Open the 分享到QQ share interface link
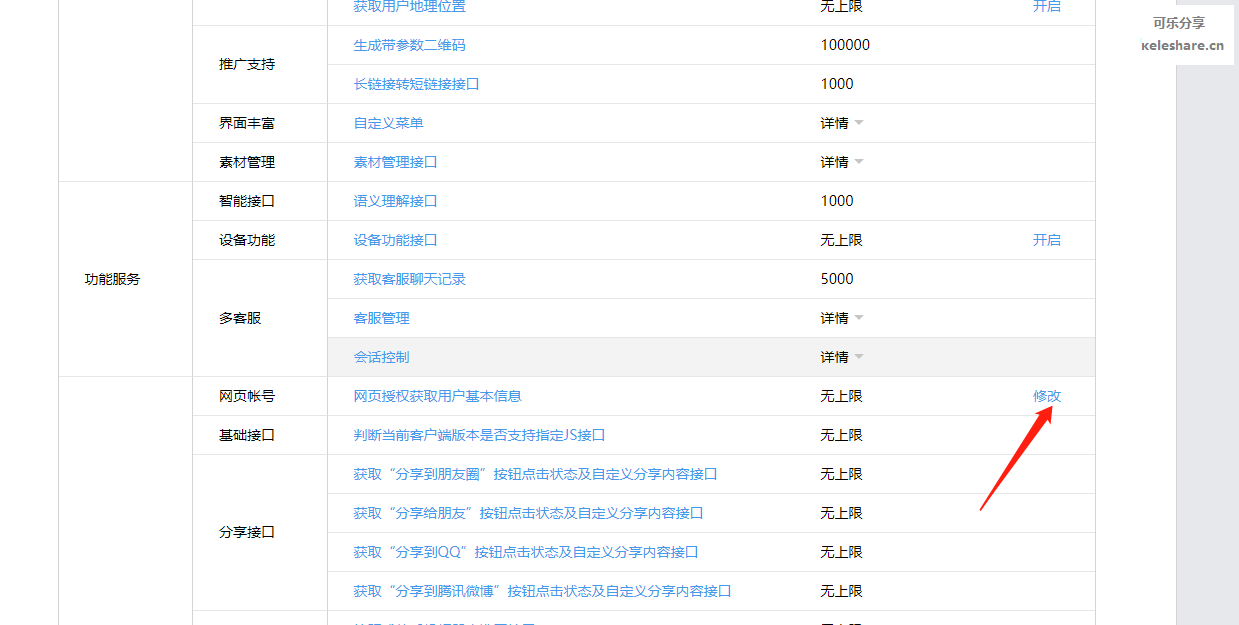 click(525, 552)
